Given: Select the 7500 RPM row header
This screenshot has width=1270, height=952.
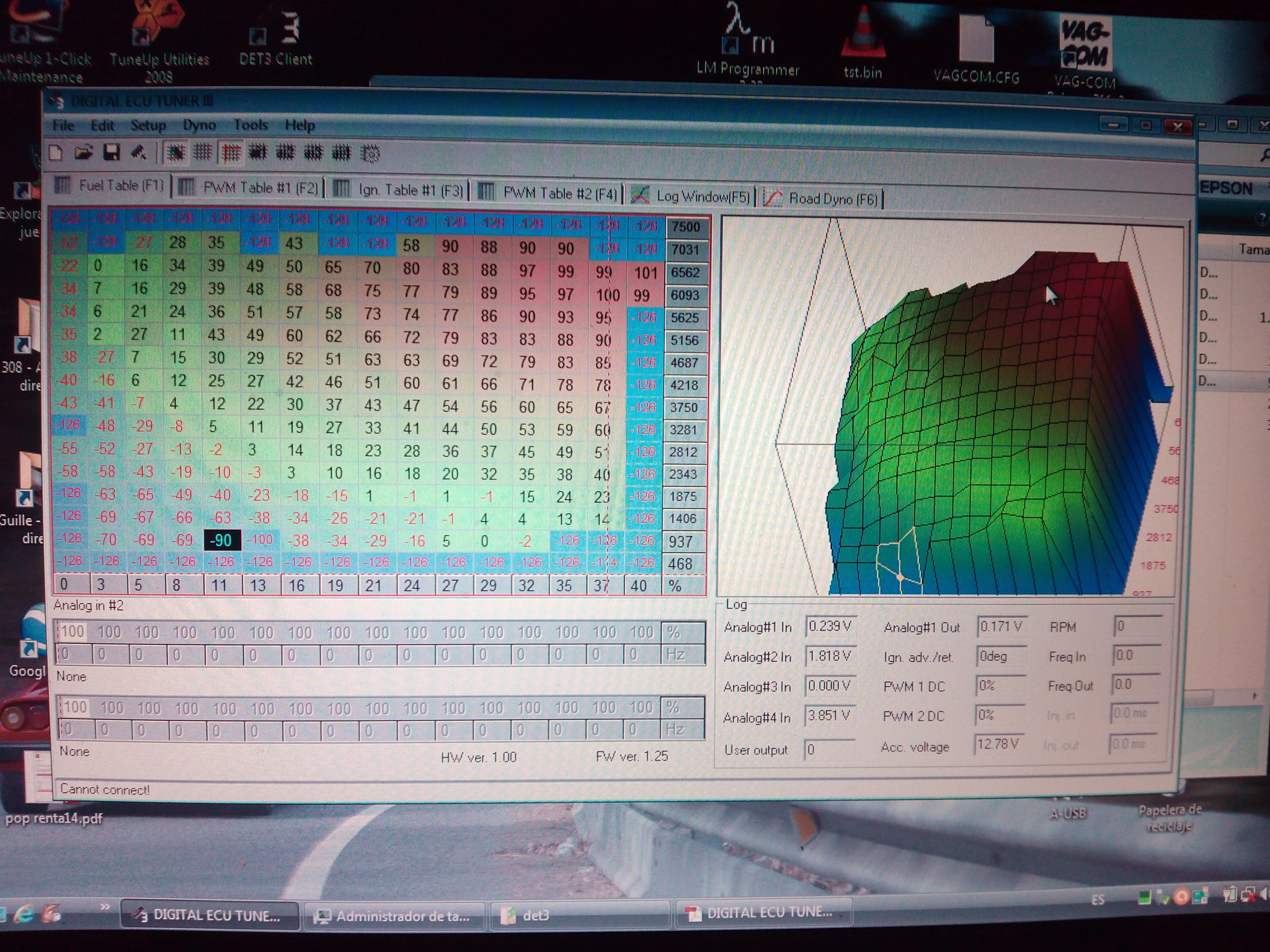Looking at the screenshot, I should coord(685,227).
